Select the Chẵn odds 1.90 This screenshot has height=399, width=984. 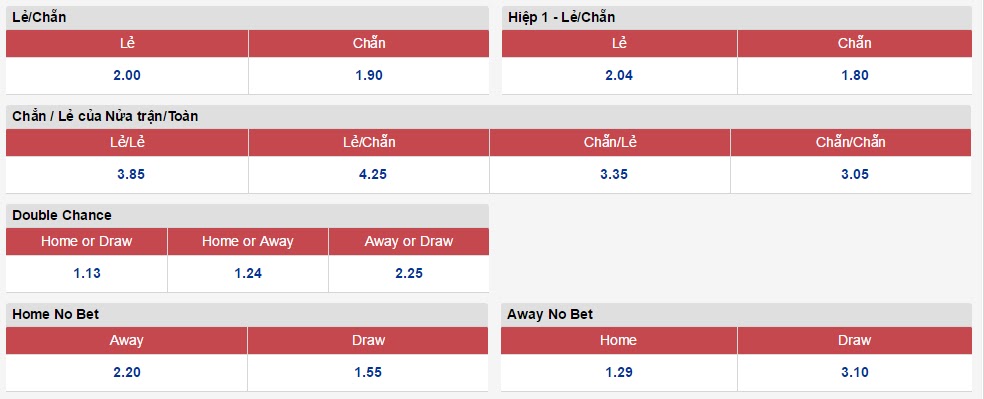coord(368,75)
